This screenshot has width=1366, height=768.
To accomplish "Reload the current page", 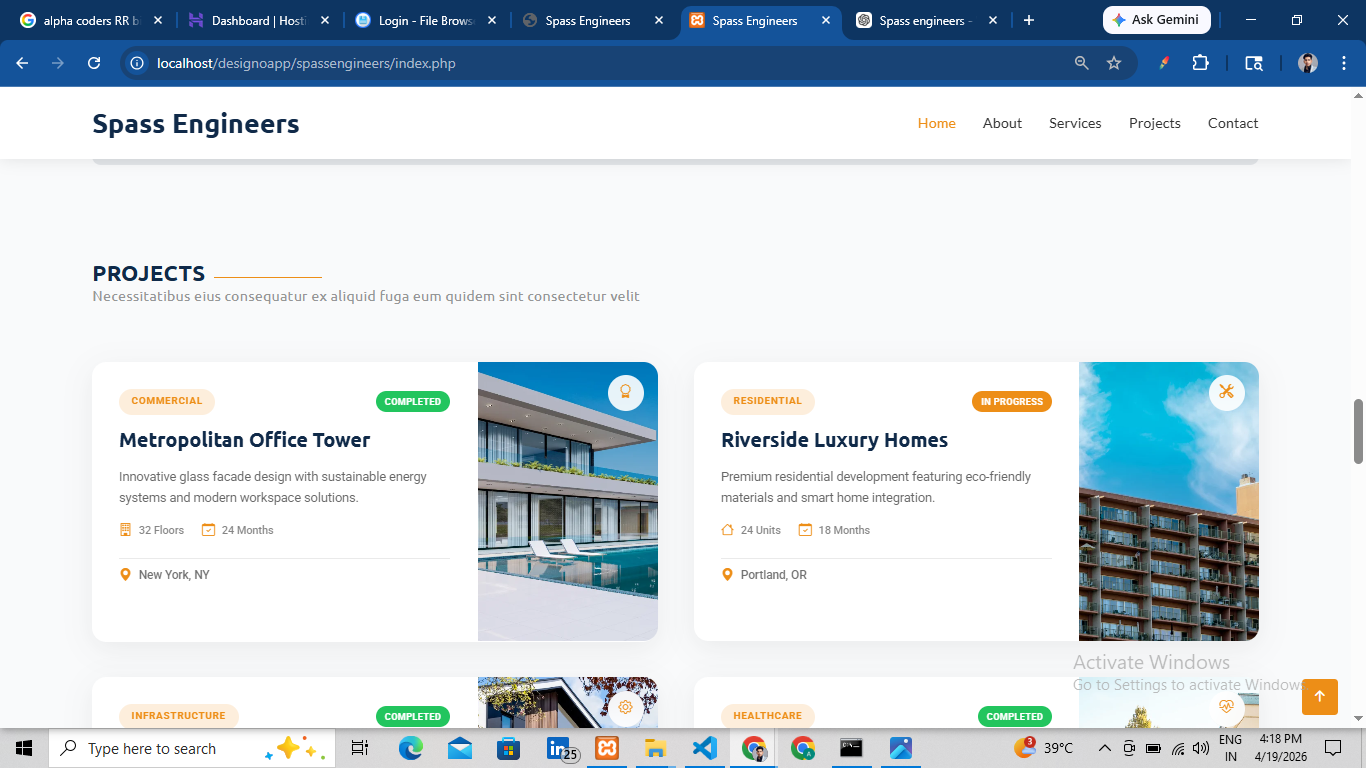I will [94, 63].
